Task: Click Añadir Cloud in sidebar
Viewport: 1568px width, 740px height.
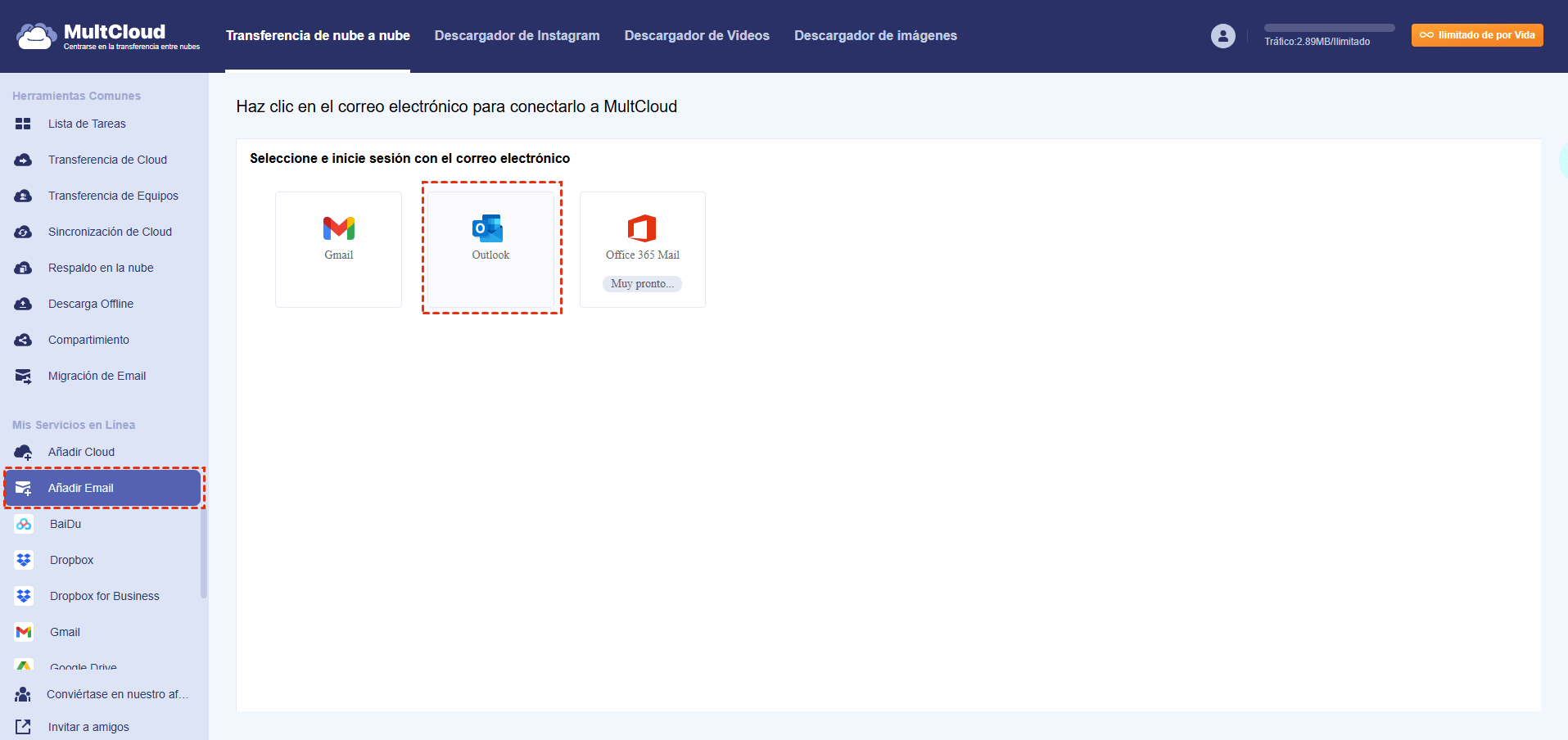Action: tap(81, 452)
